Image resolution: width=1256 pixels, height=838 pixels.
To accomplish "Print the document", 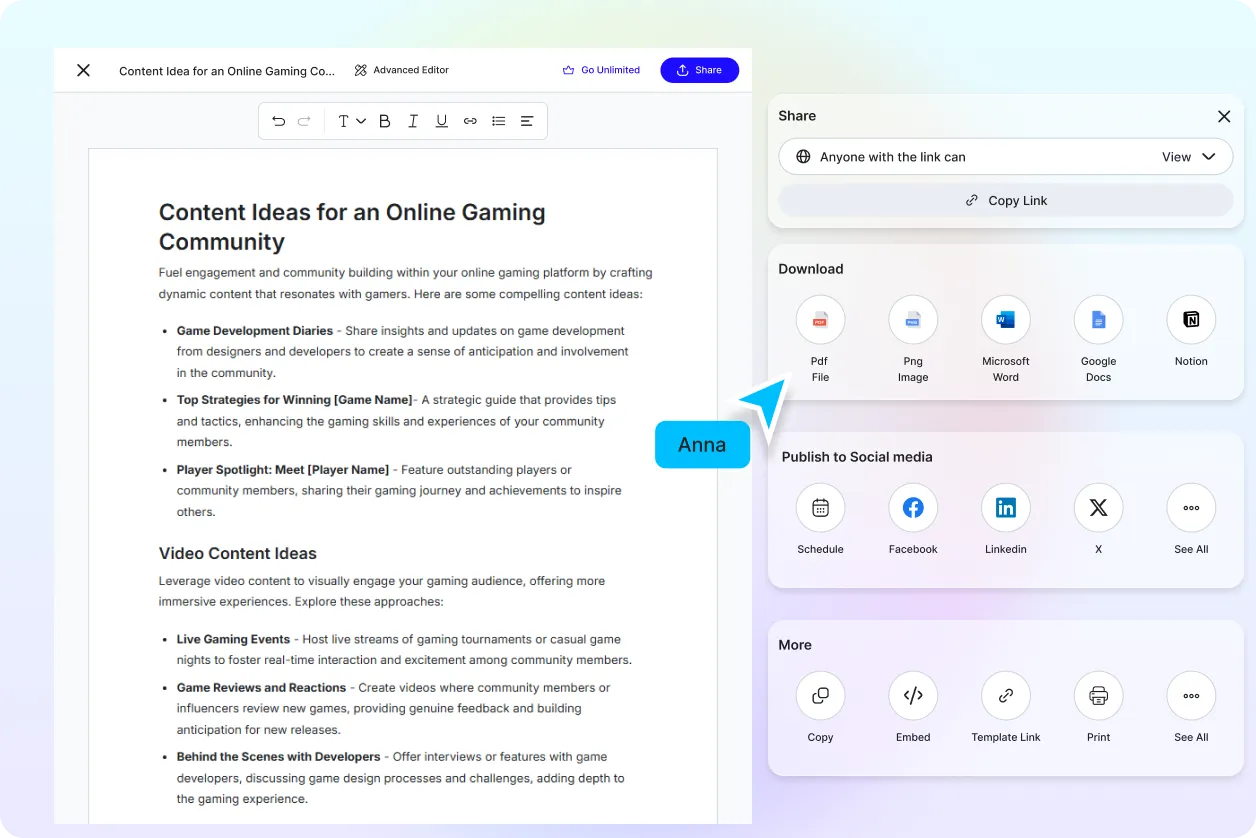I will 1098,696.
